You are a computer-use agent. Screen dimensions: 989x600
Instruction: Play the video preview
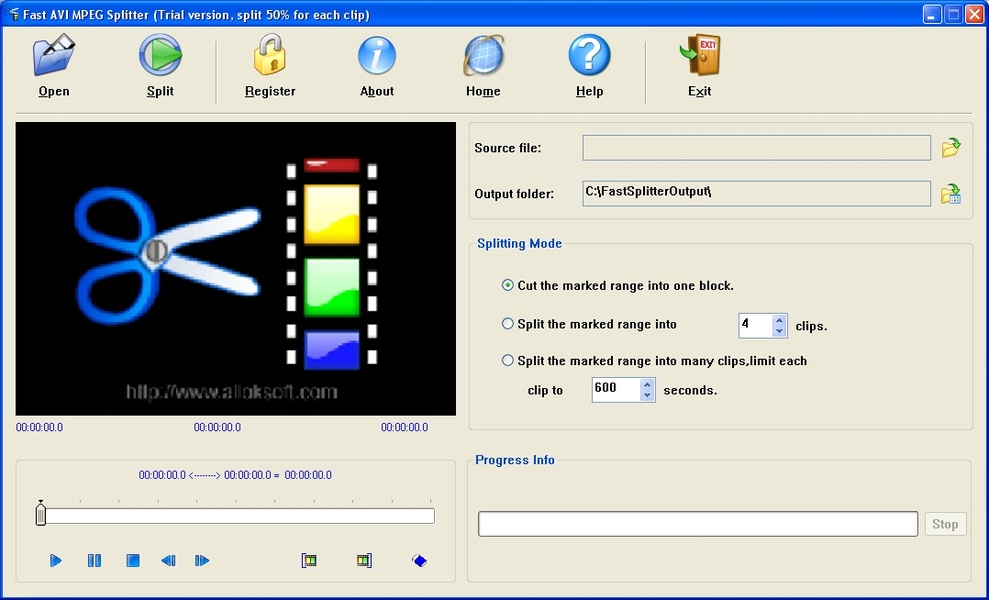56,560
